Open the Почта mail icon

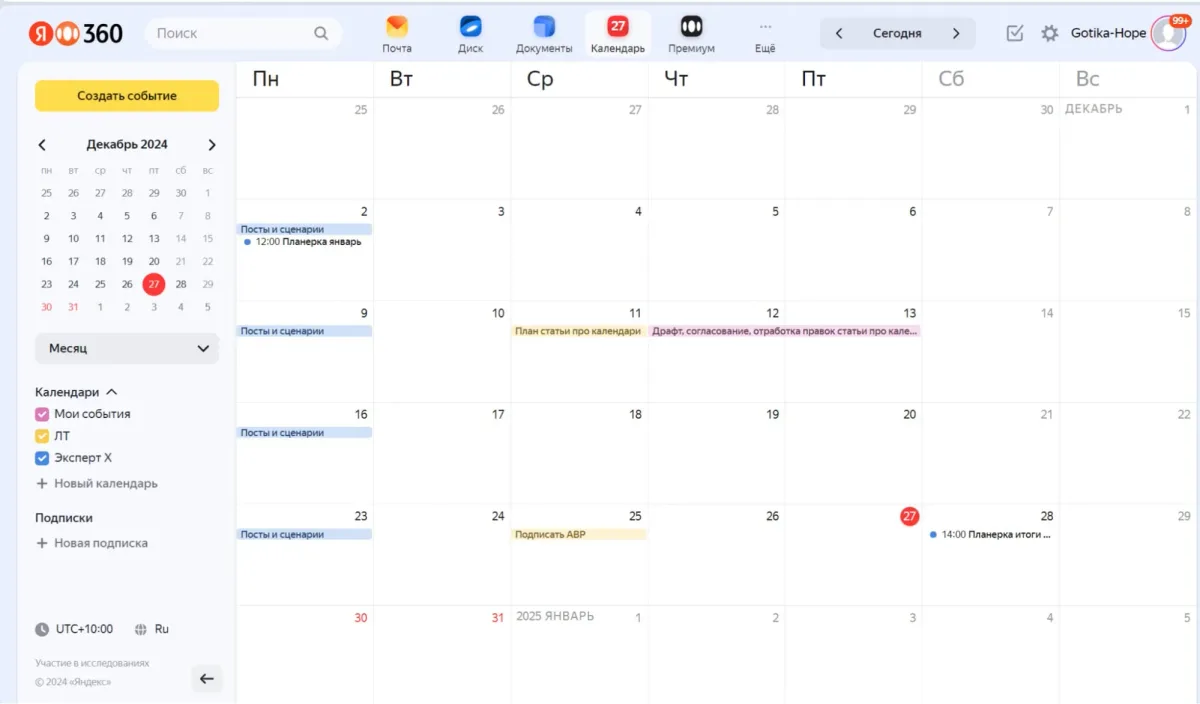point(397,28)
